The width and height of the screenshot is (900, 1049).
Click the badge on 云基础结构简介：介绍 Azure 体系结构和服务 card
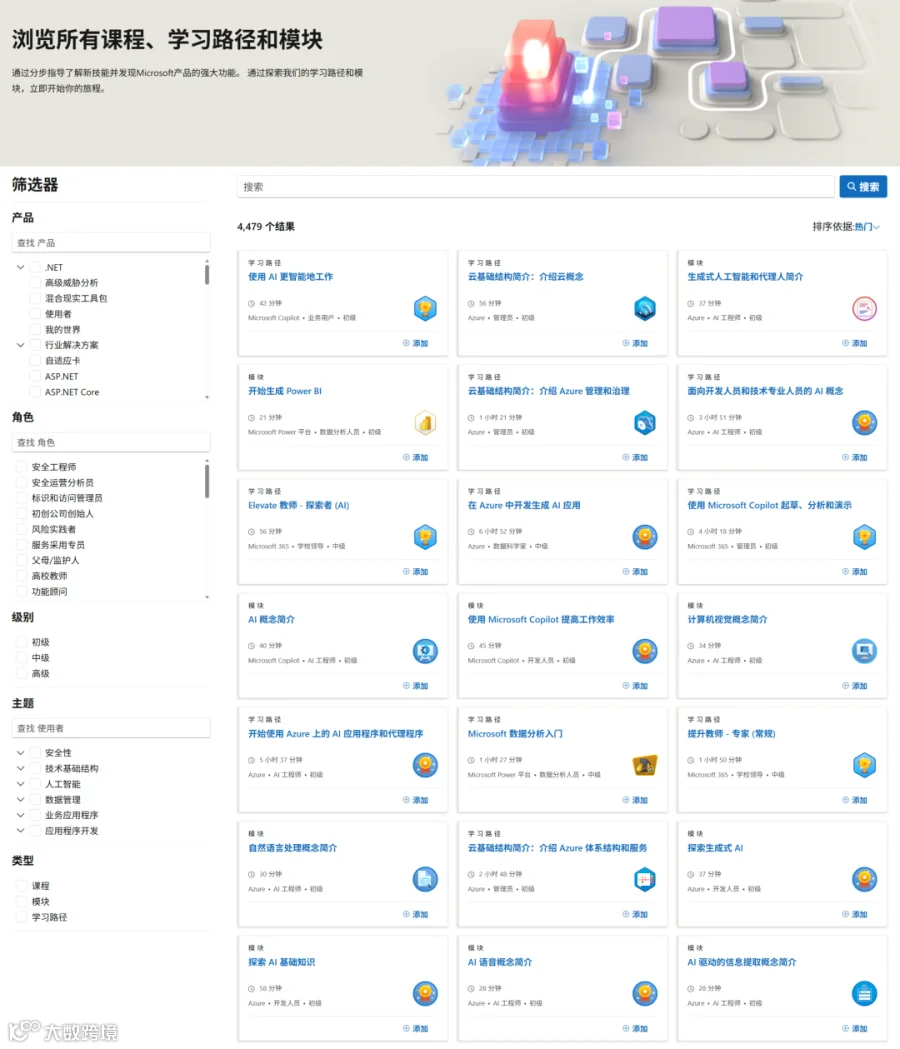(644, 880)
